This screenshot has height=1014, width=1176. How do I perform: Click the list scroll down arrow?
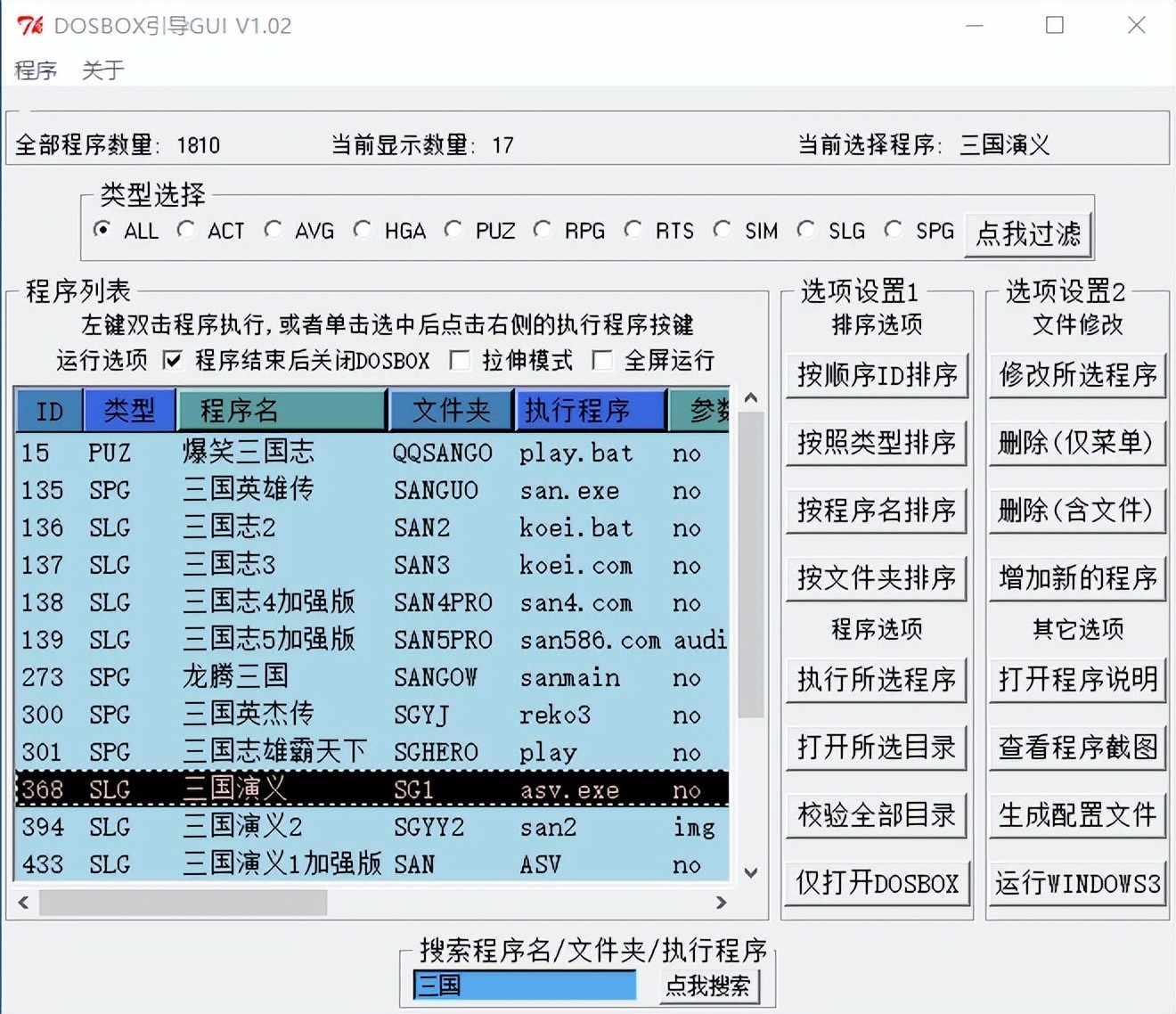(x=751, y=872)
